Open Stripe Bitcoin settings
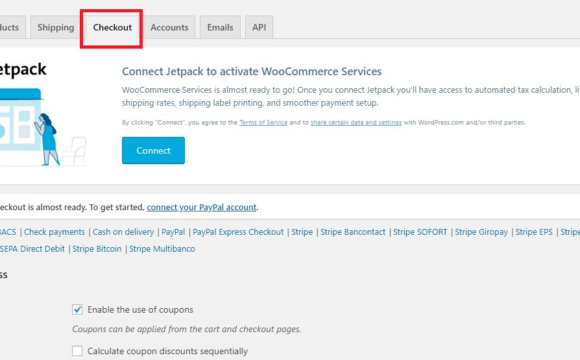 (x=97, y=249)
